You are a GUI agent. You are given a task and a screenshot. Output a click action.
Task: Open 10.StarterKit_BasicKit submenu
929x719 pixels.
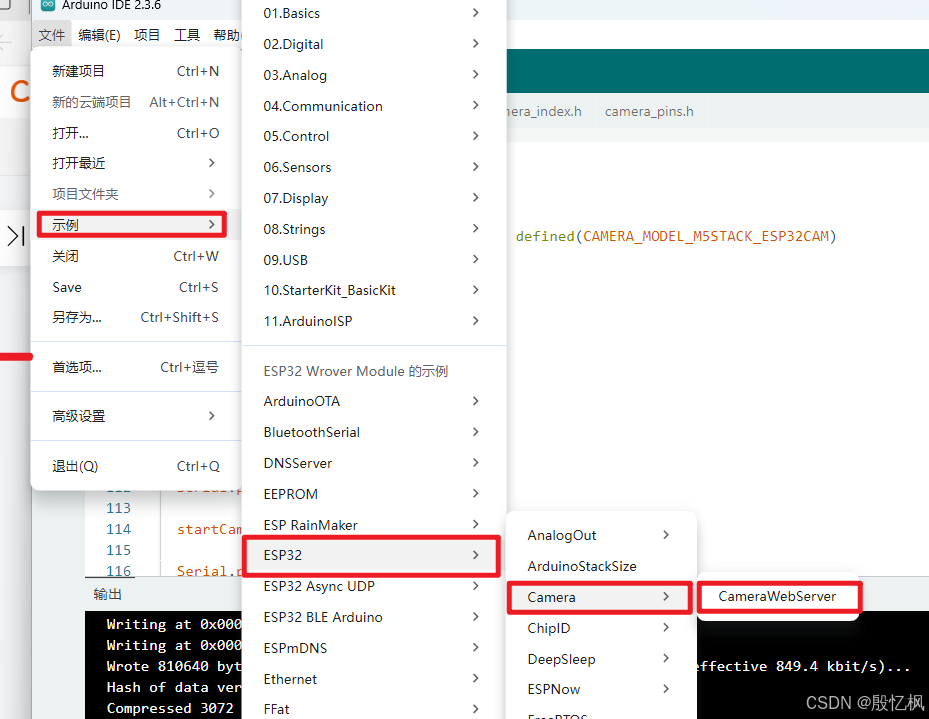(x=373, y=290)
